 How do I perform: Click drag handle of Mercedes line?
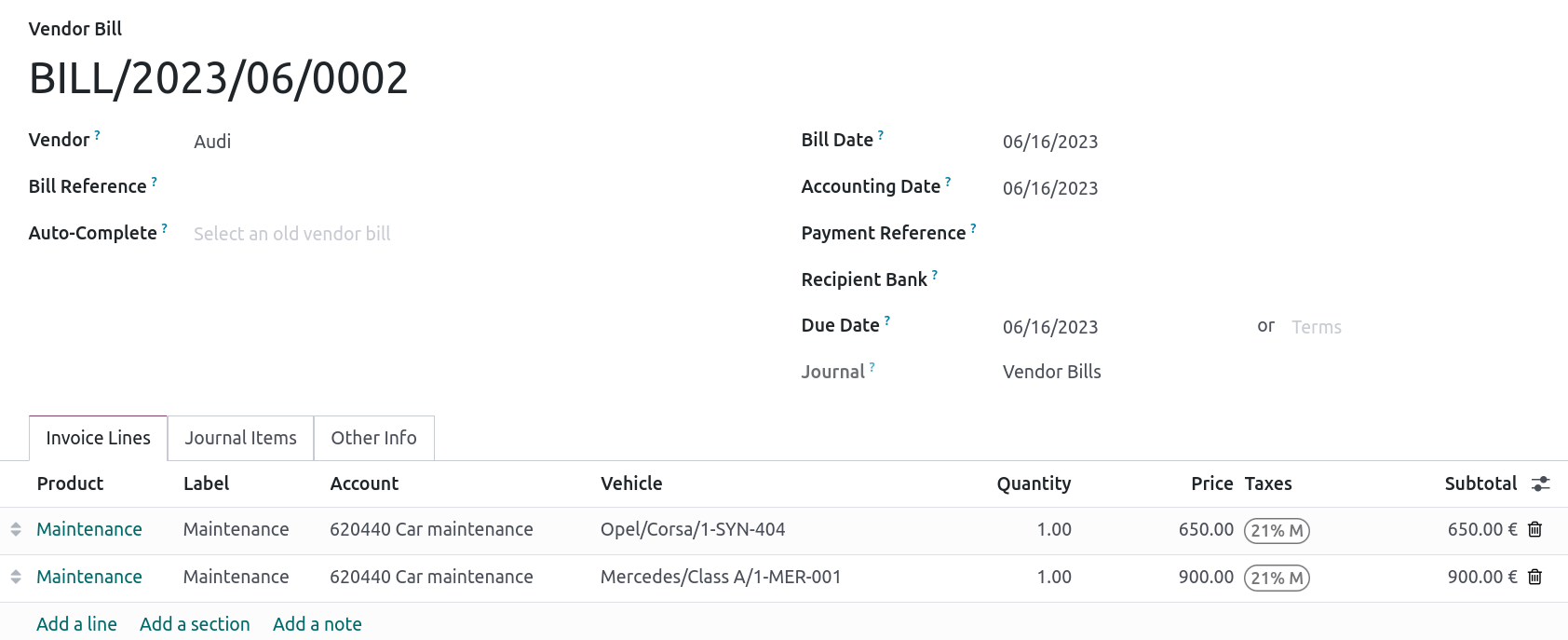pyautogui.click(x=16, y=577)
